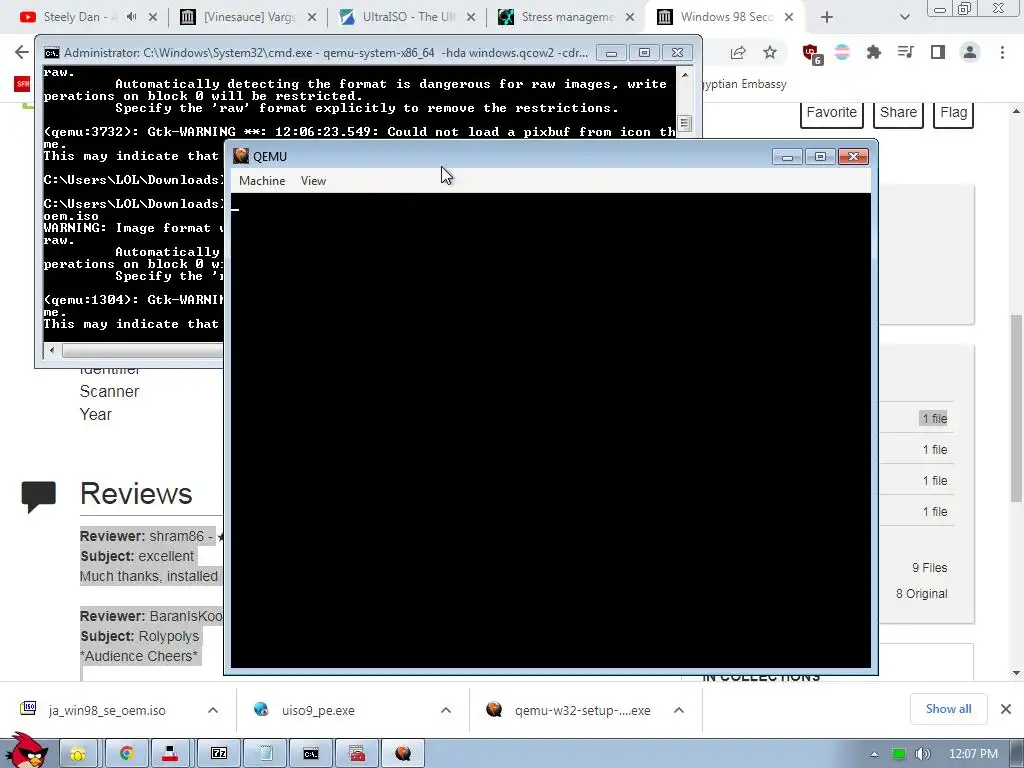
Task: Click reviewer name shram86
Action: click(x=176, y=536)
